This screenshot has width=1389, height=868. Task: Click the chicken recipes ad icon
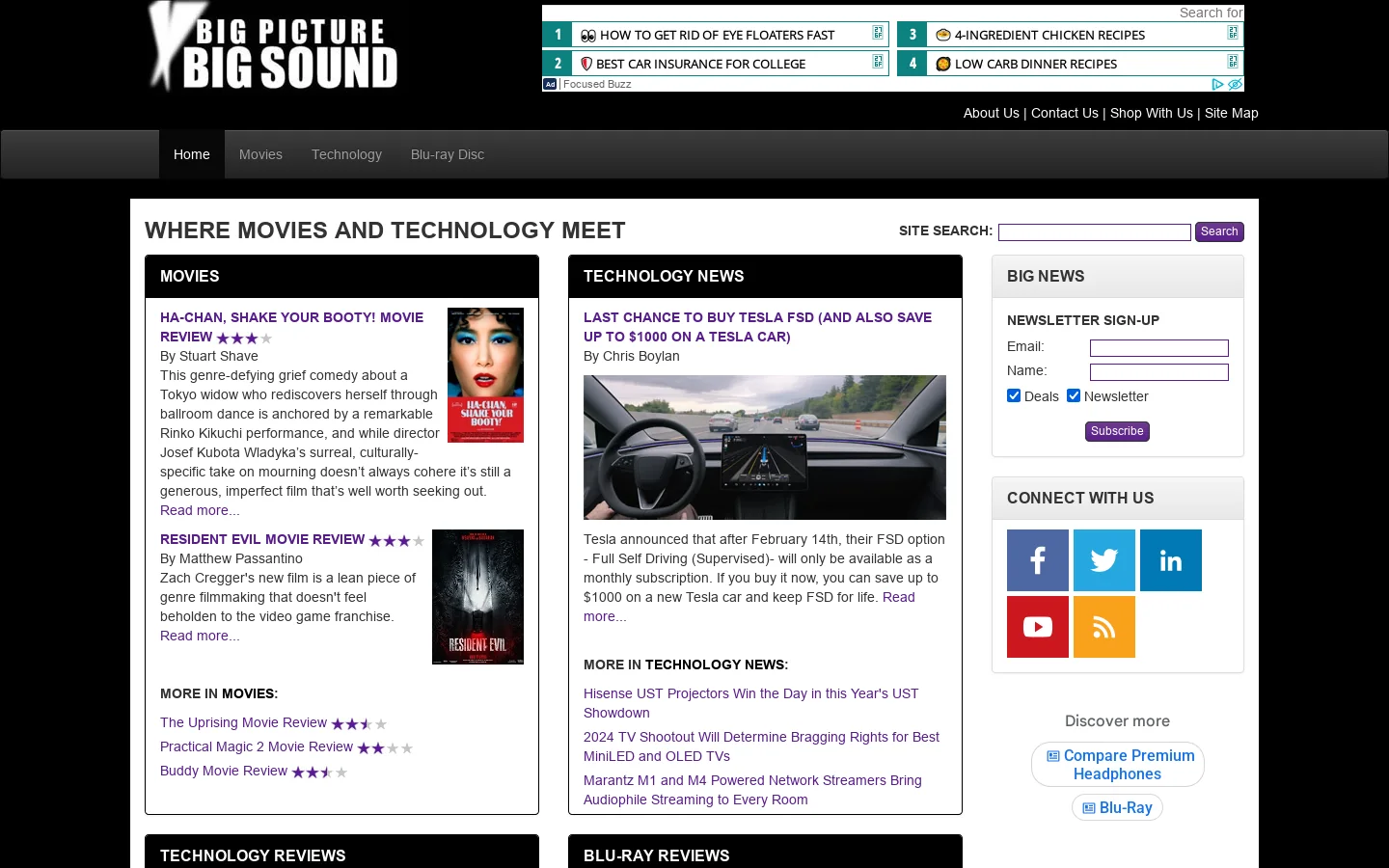943,35
